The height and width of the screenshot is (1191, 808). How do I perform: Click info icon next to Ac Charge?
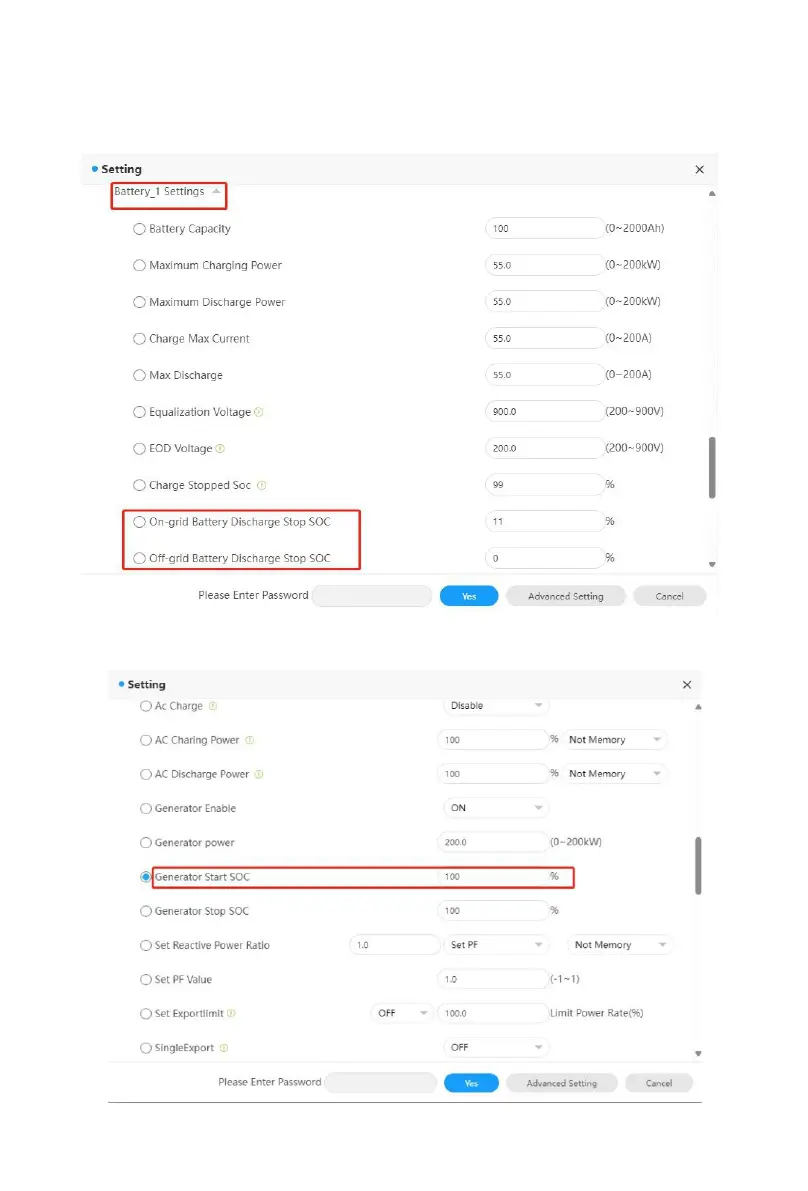click(x=213, y=706)
